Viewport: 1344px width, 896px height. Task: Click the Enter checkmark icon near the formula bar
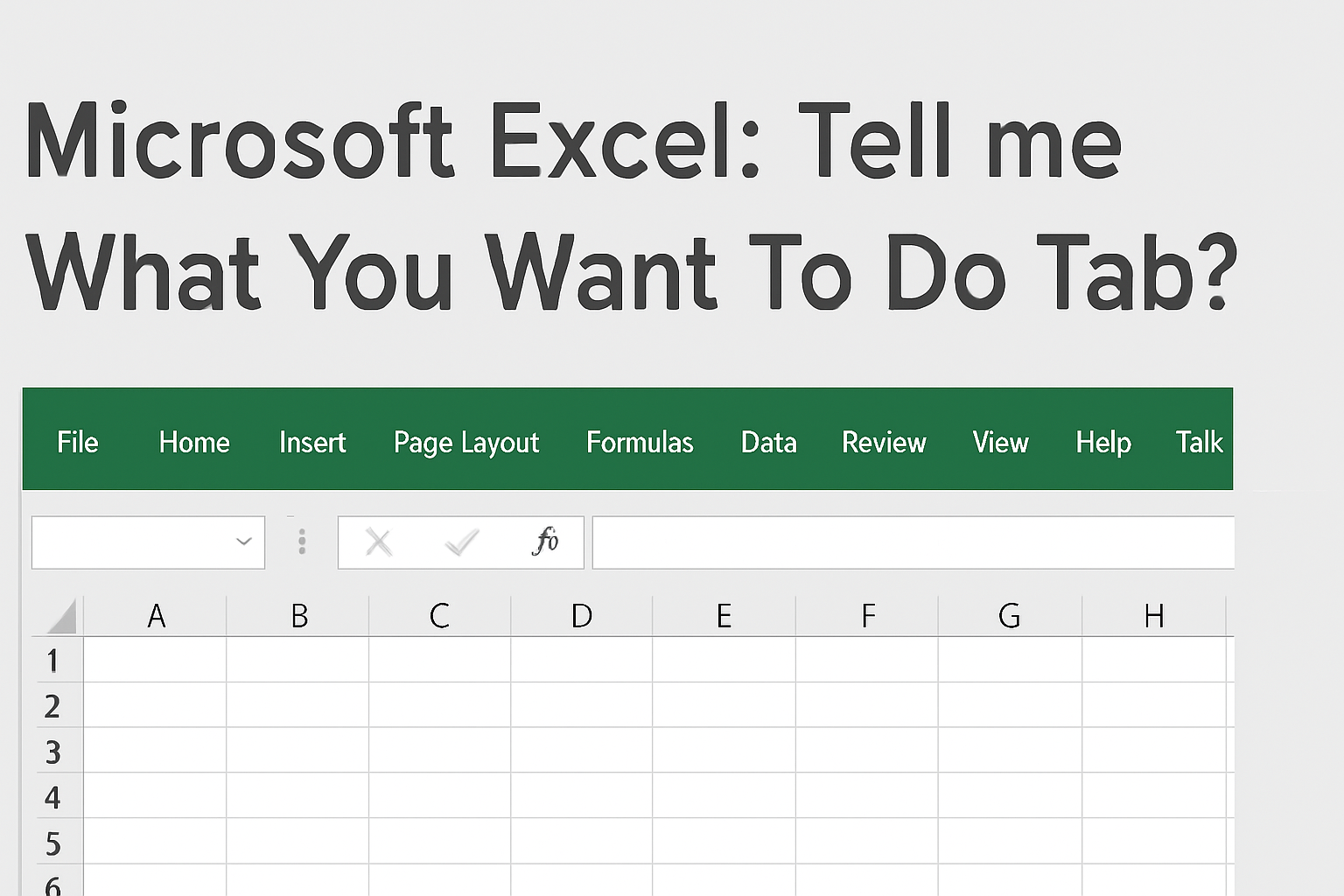pyautogui.click(x=462, y=542)
